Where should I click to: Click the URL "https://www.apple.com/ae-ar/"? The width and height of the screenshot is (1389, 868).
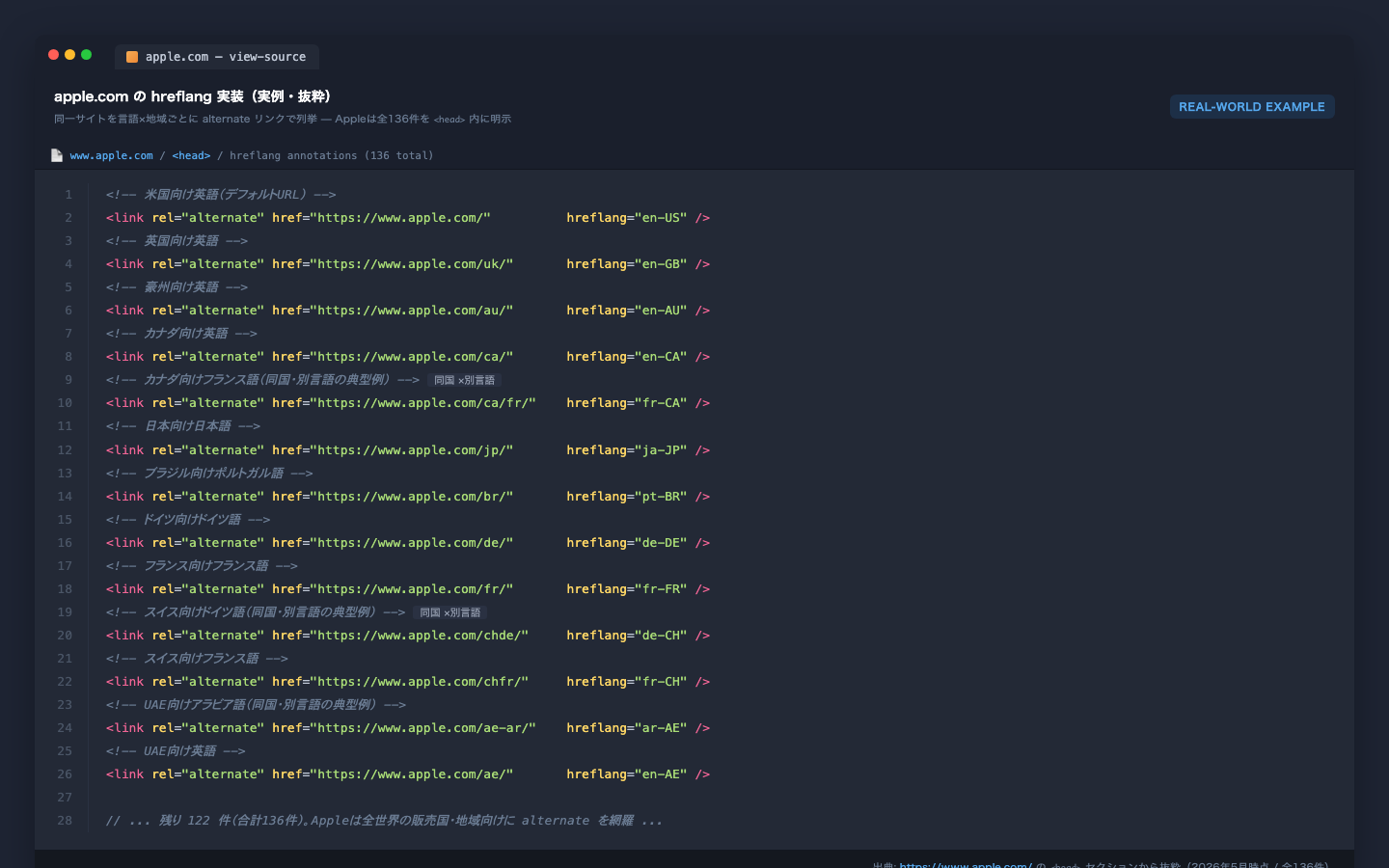tap(423, 728)
